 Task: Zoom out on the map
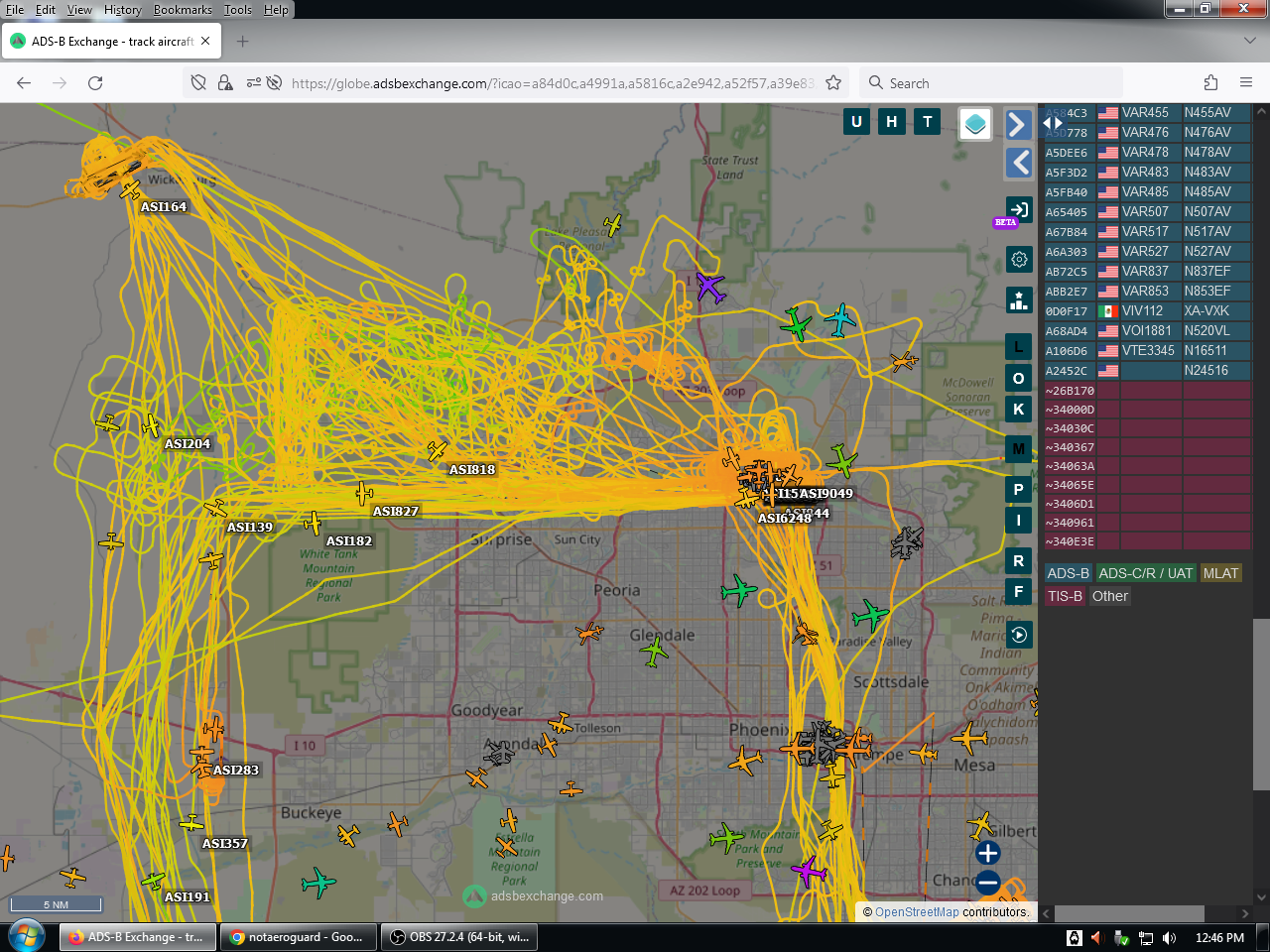(987, 882)
